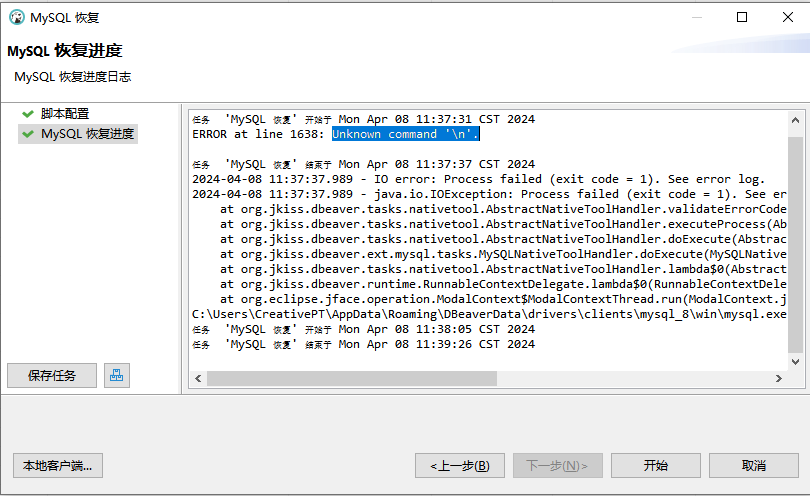Click the green check next to MySQL 恢复进度
The image size is (810, 496).
[x=28, y=134]
